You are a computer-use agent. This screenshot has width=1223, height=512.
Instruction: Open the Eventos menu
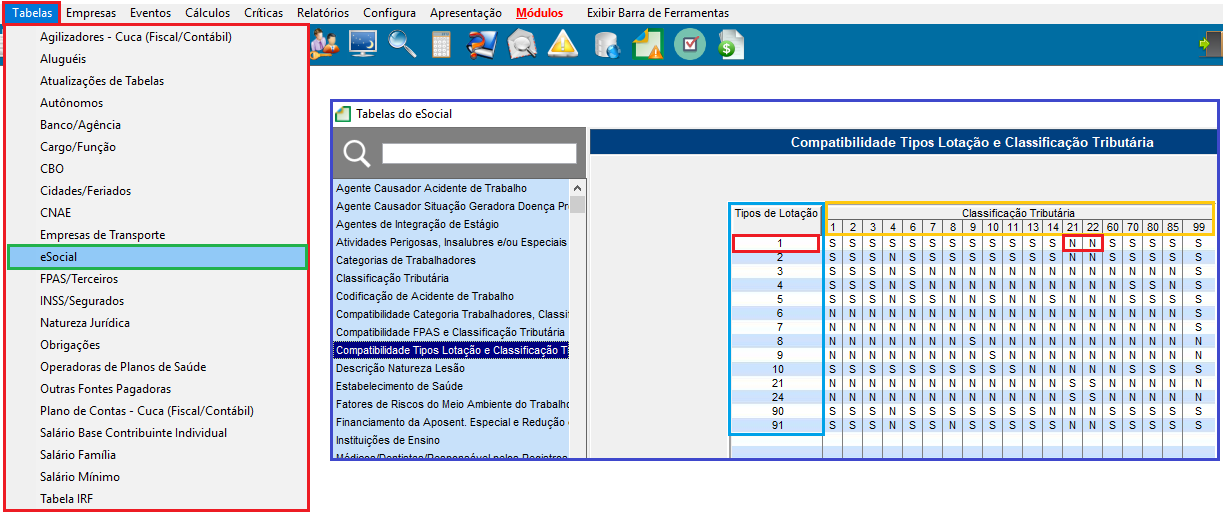(x=150, y=13)
